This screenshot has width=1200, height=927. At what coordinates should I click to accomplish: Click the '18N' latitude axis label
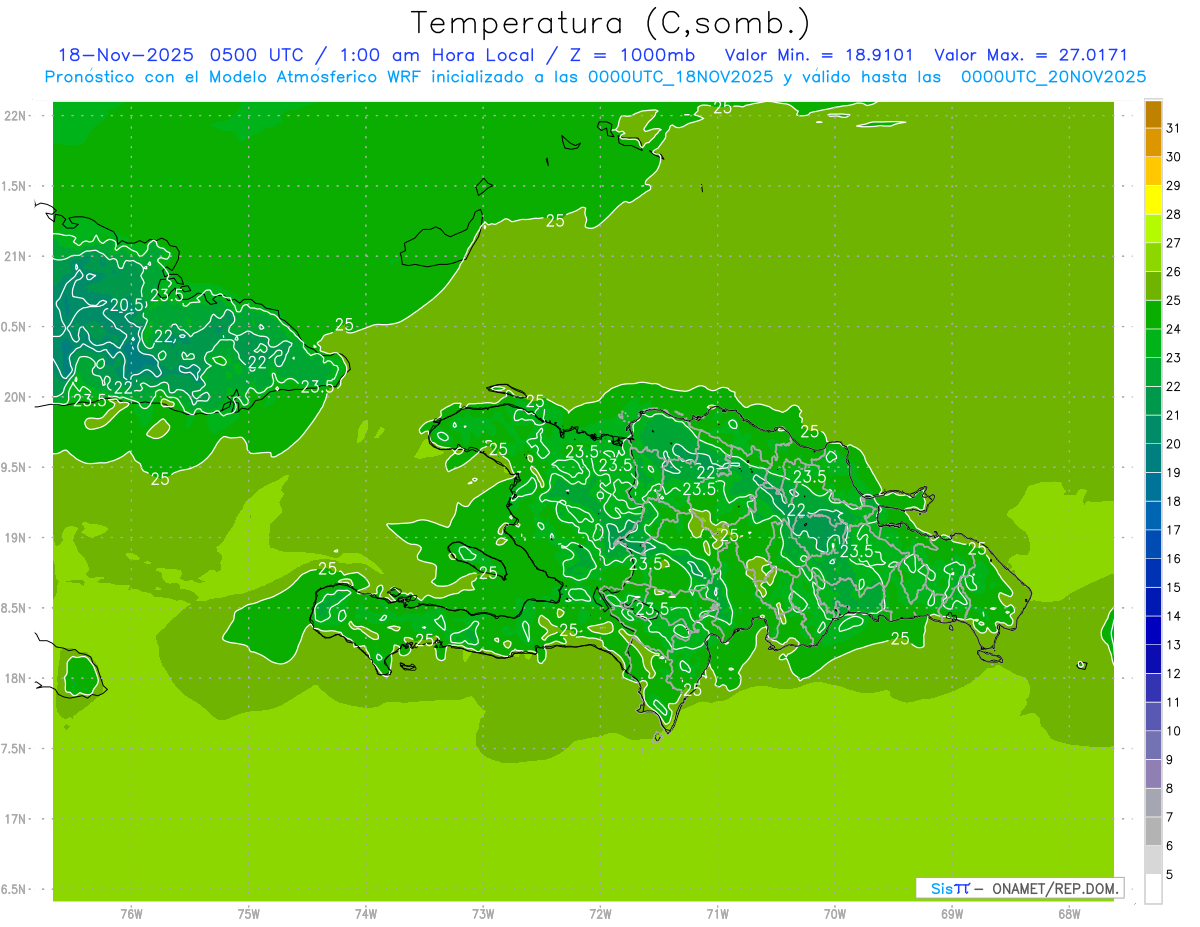point(15,678)
